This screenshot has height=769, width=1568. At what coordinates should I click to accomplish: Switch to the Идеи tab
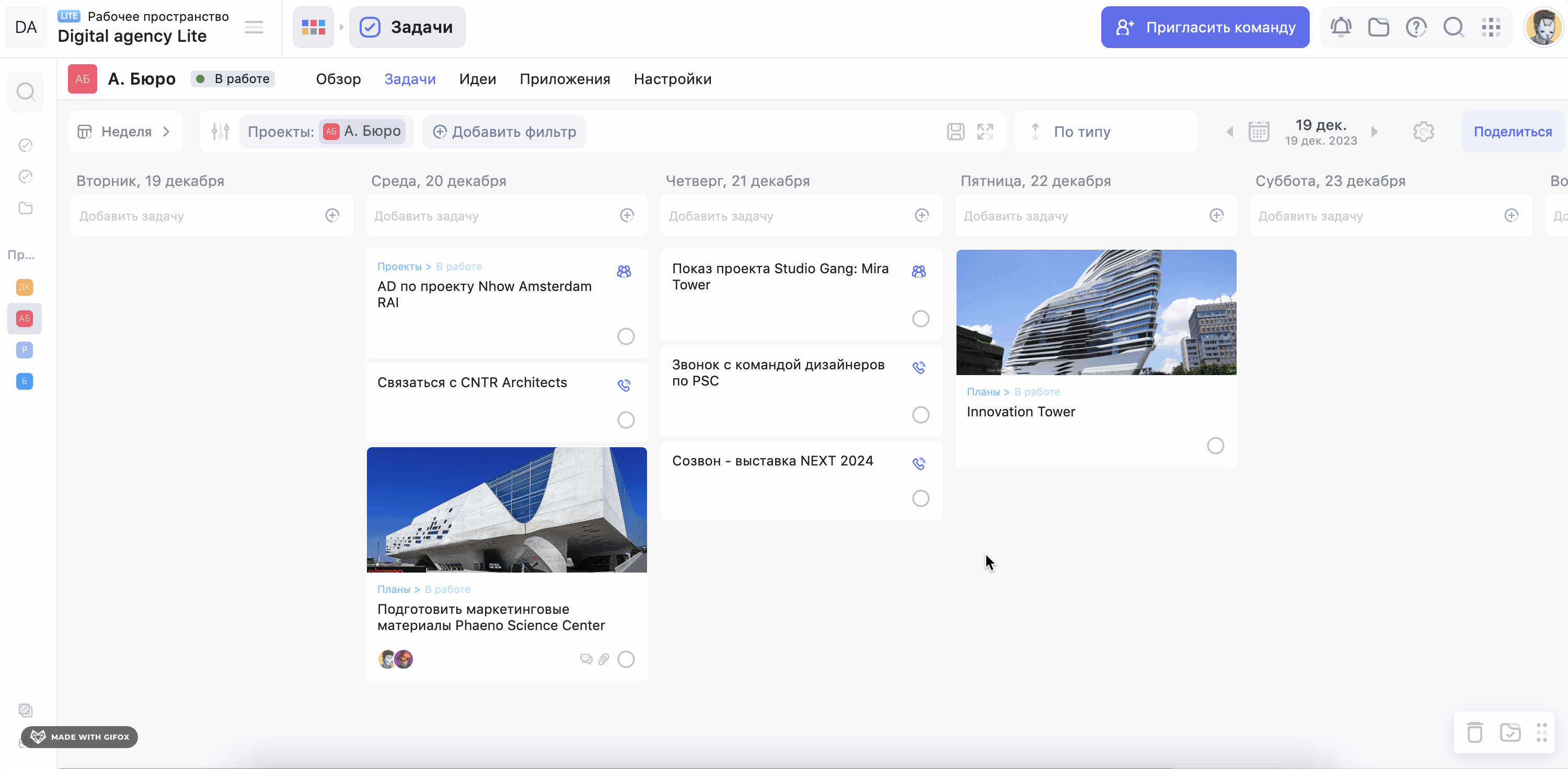[477, 79]
